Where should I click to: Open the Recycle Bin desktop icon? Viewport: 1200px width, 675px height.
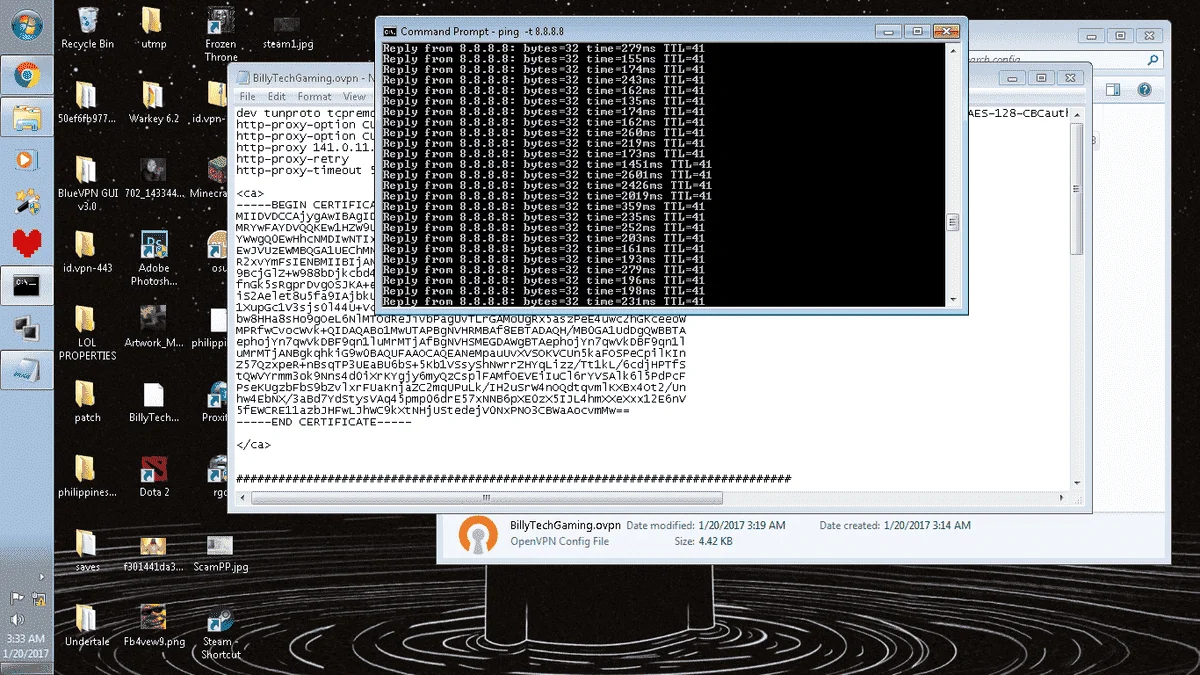coord(87,28)
